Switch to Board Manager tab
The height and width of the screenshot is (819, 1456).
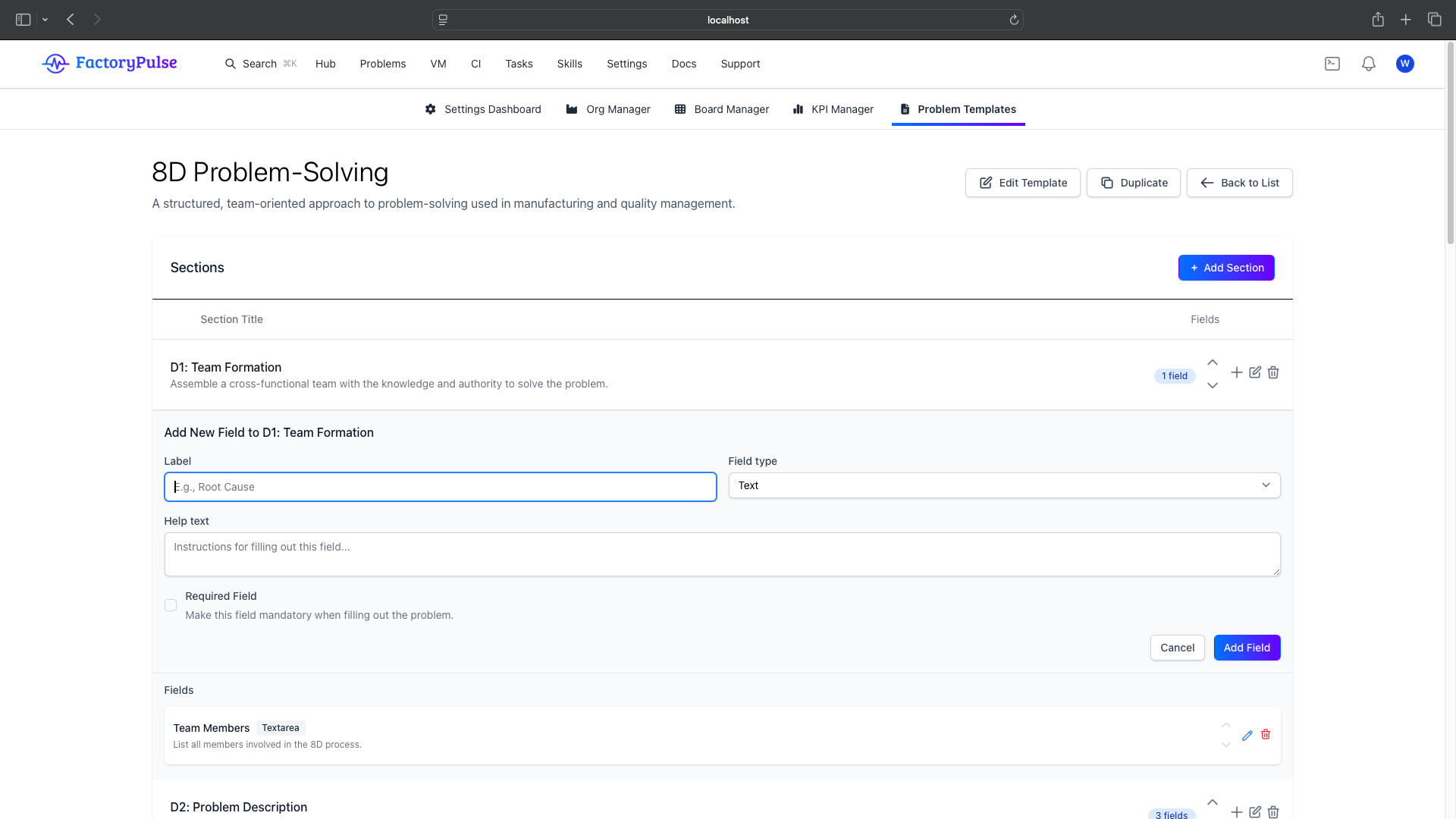(722, 109)
